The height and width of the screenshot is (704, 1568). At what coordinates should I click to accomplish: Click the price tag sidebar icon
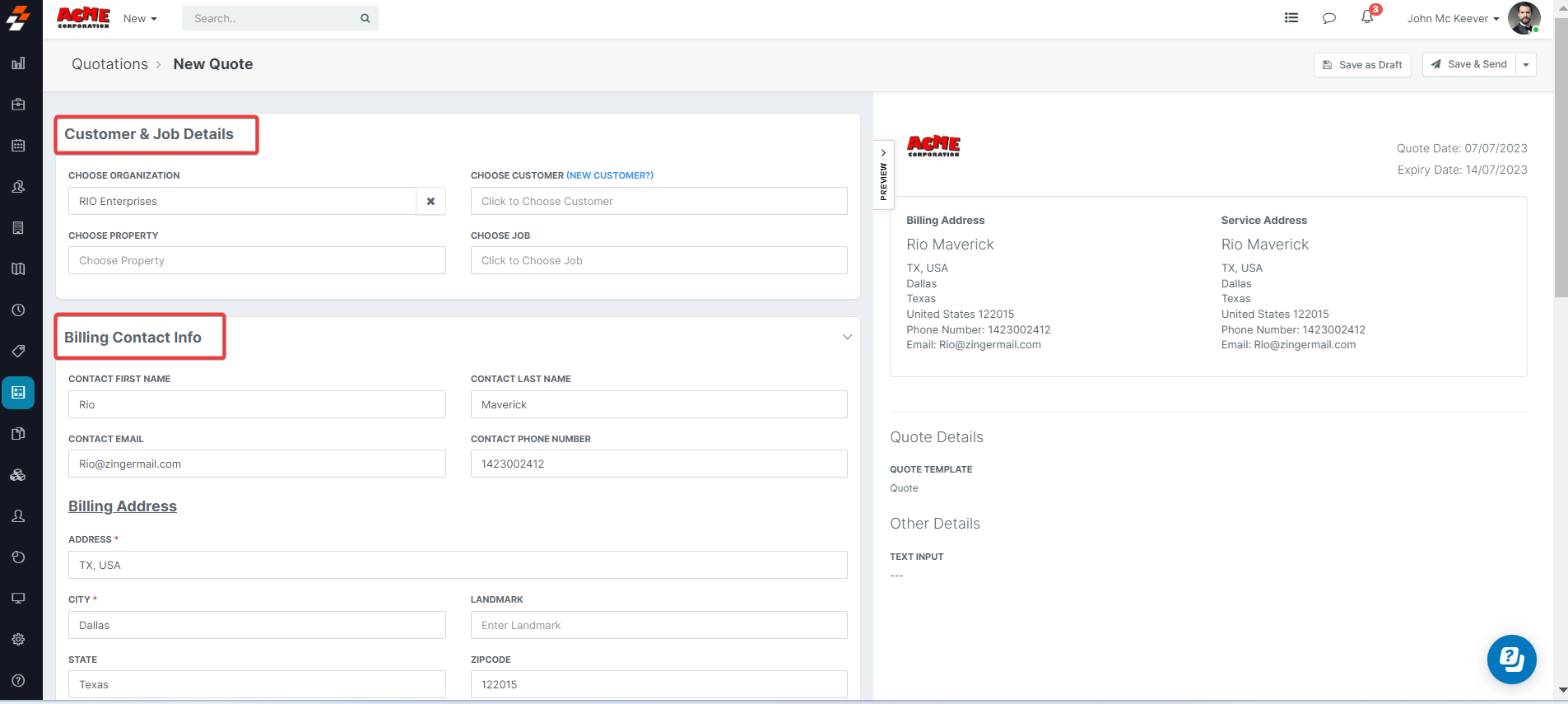click(18, 352)
